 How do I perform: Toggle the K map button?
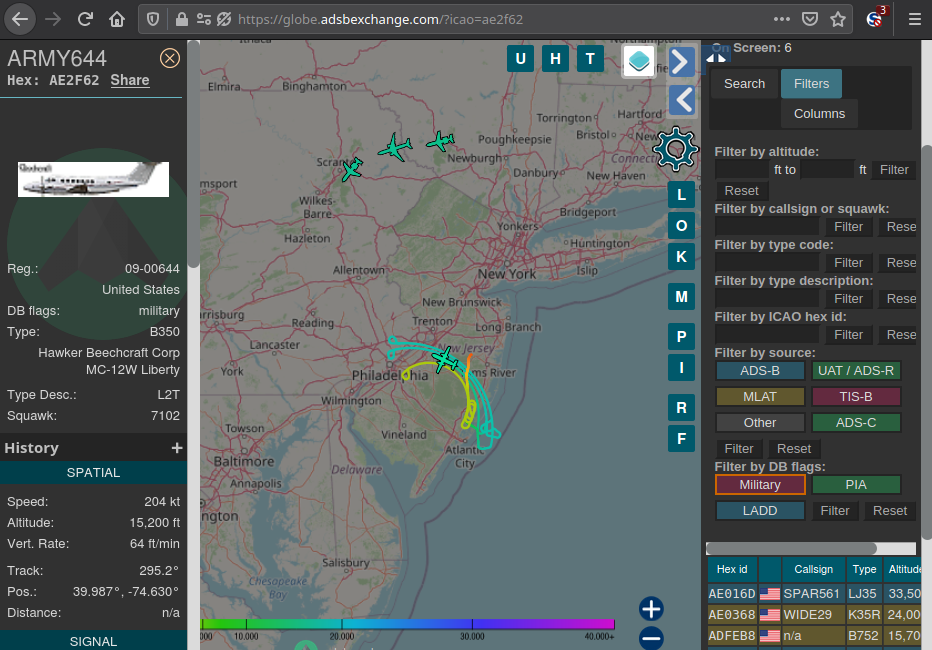[681, 257]
